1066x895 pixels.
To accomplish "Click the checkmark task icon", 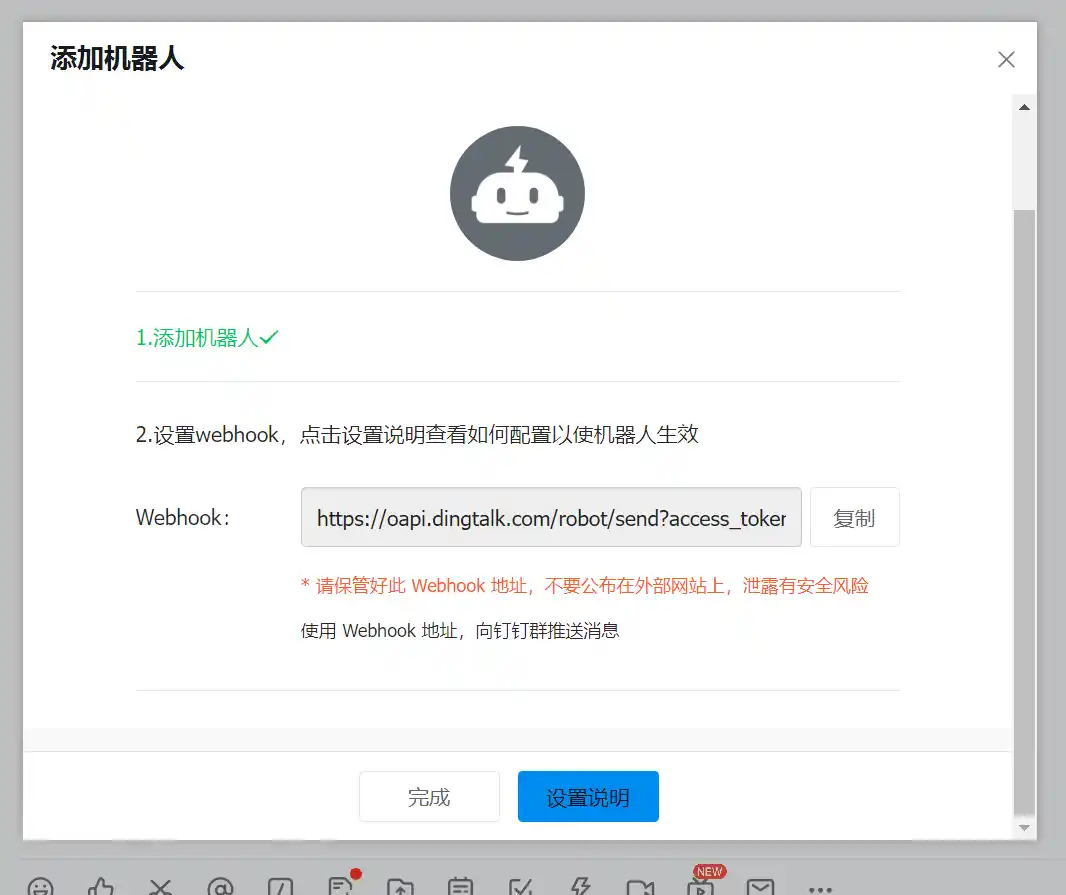I will click(520, 887).
